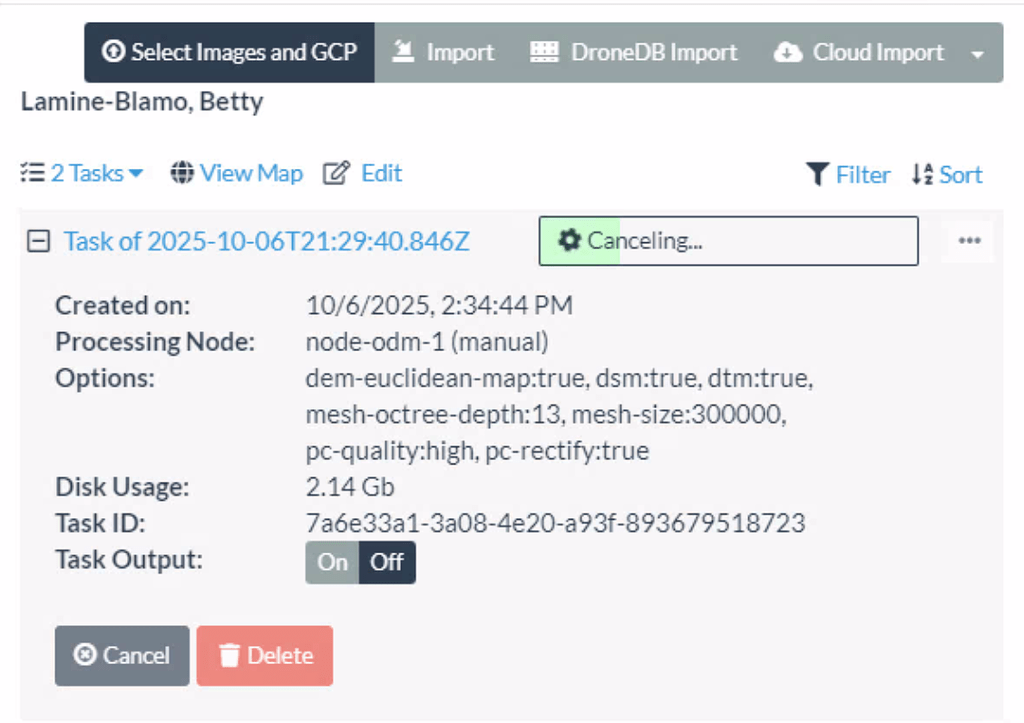Click Select Images and GCP button
Viewport: 1024px width, 723px height.
click(x=229, y=52)
